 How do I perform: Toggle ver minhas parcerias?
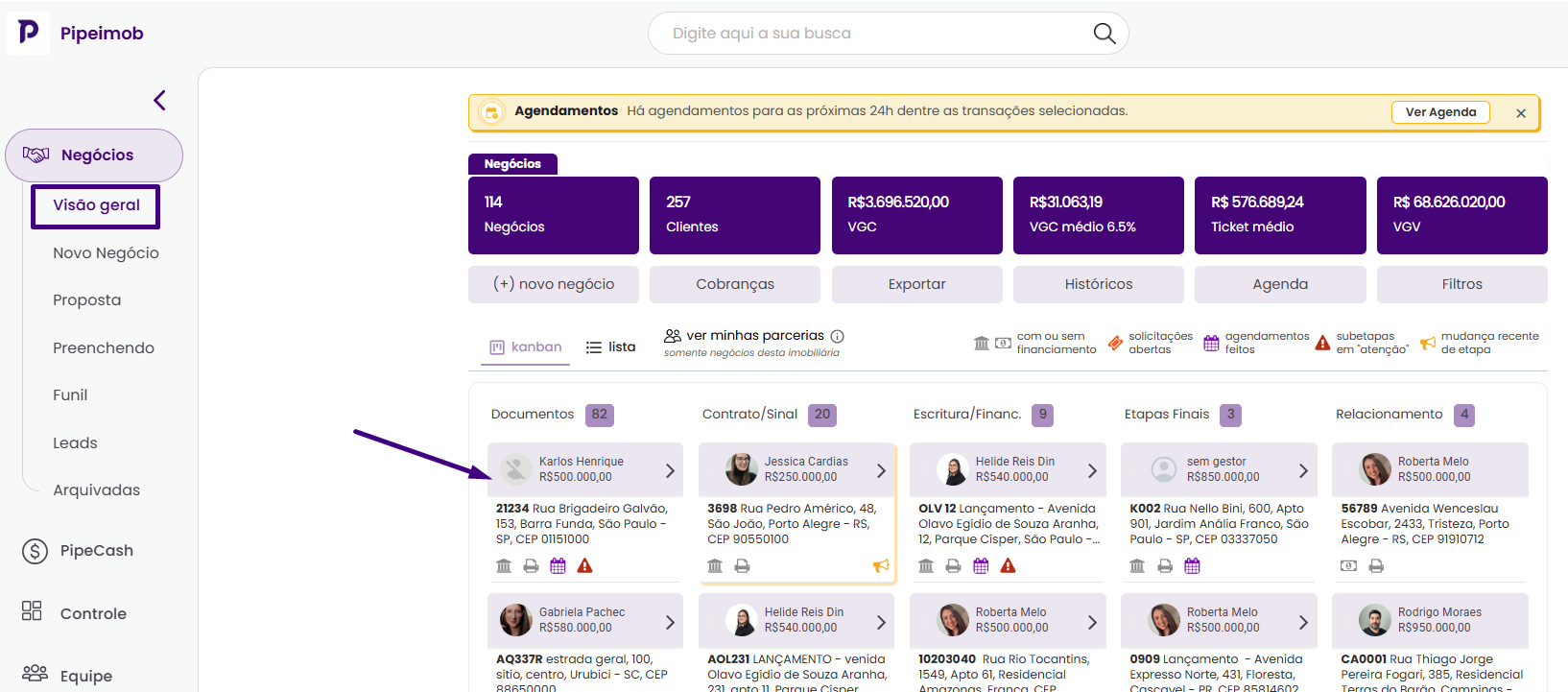pos(745,336)
